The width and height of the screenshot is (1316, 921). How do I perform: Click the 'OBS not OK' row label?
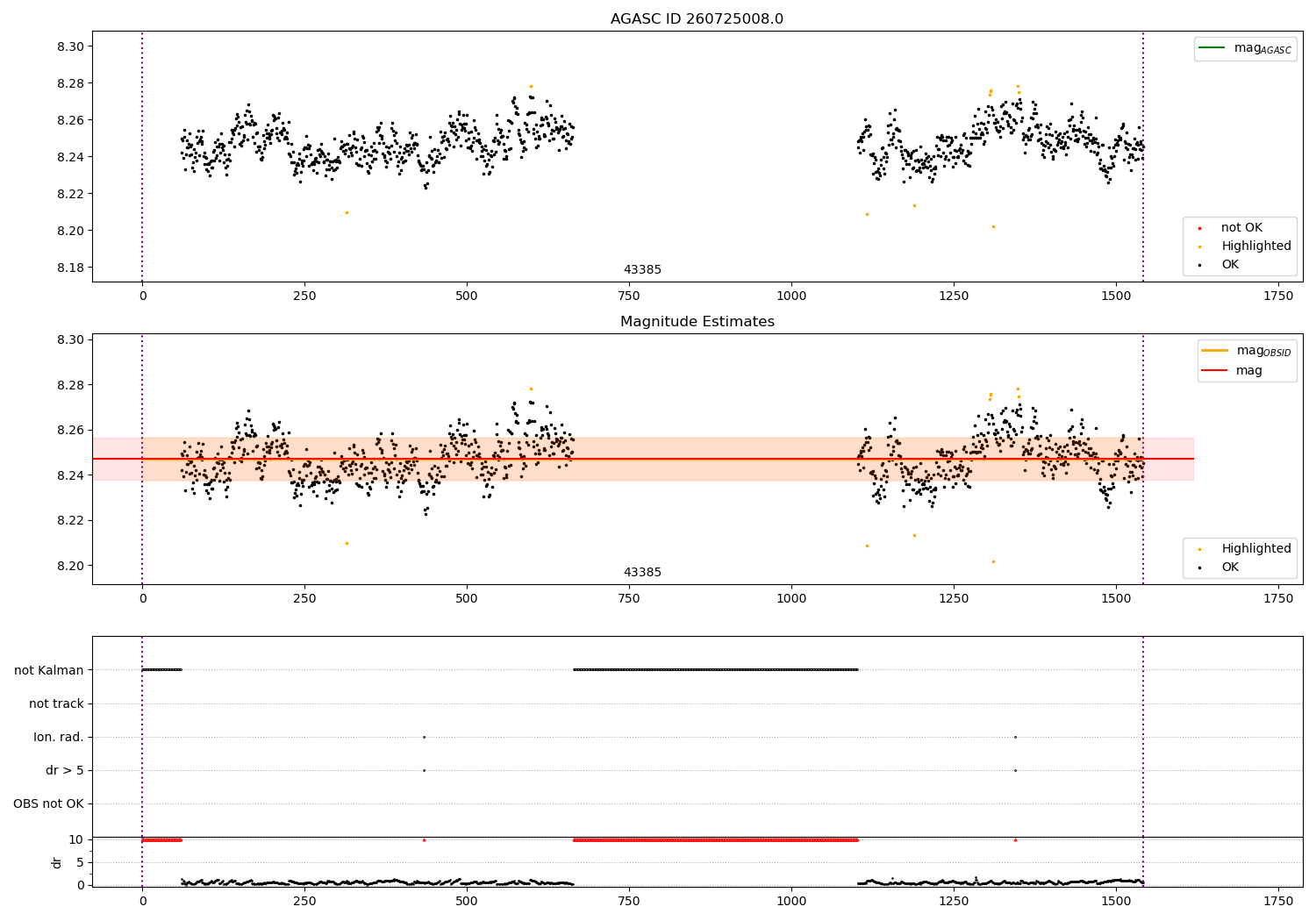pyautogui.click(x=48, y=803)
